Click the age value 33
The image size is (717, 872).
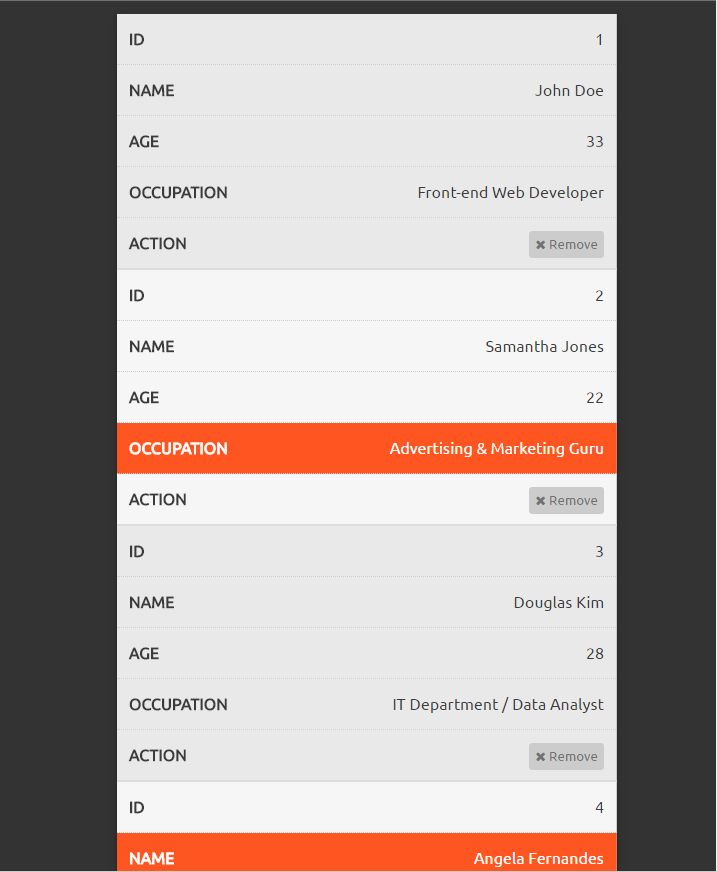tap(594, 142)
